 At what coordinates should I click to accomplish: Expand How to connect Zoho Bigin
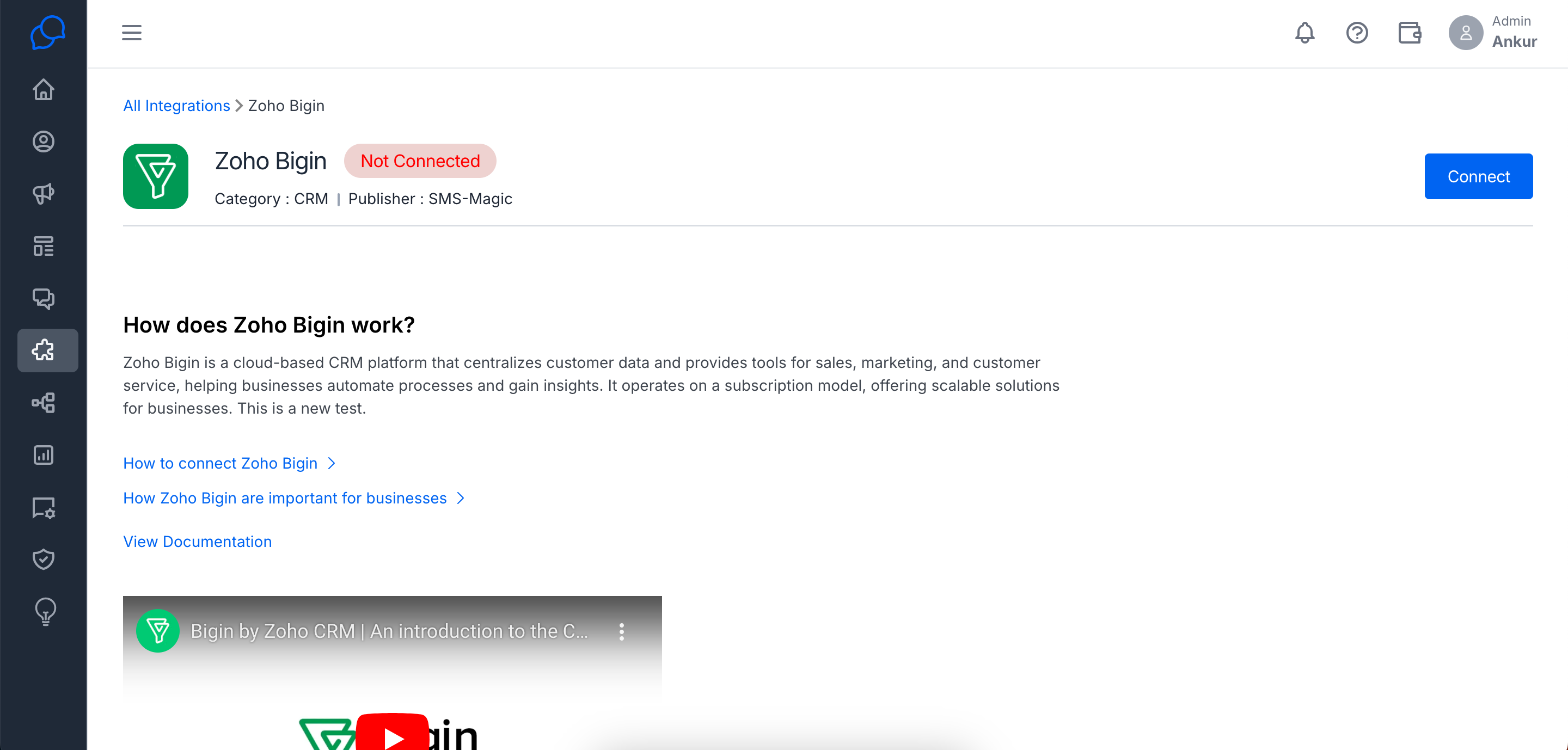pos(229,464)
